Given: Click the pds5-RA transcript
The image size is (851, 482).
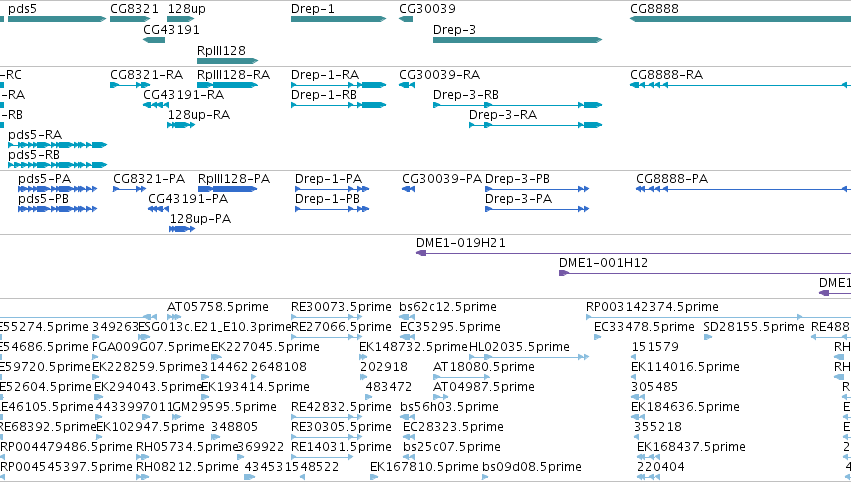Looking at the screenshot, I should [57, 145].
